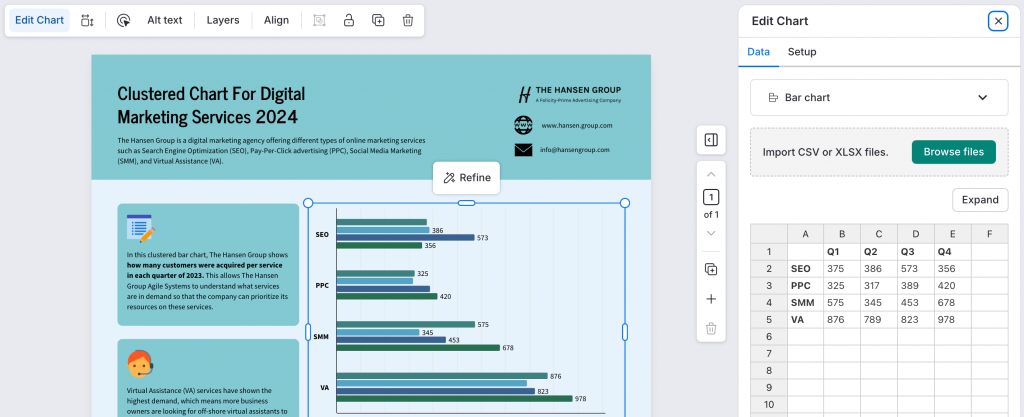Click the cell containing 317
The image size is (1024, 417).
(878, 286)
